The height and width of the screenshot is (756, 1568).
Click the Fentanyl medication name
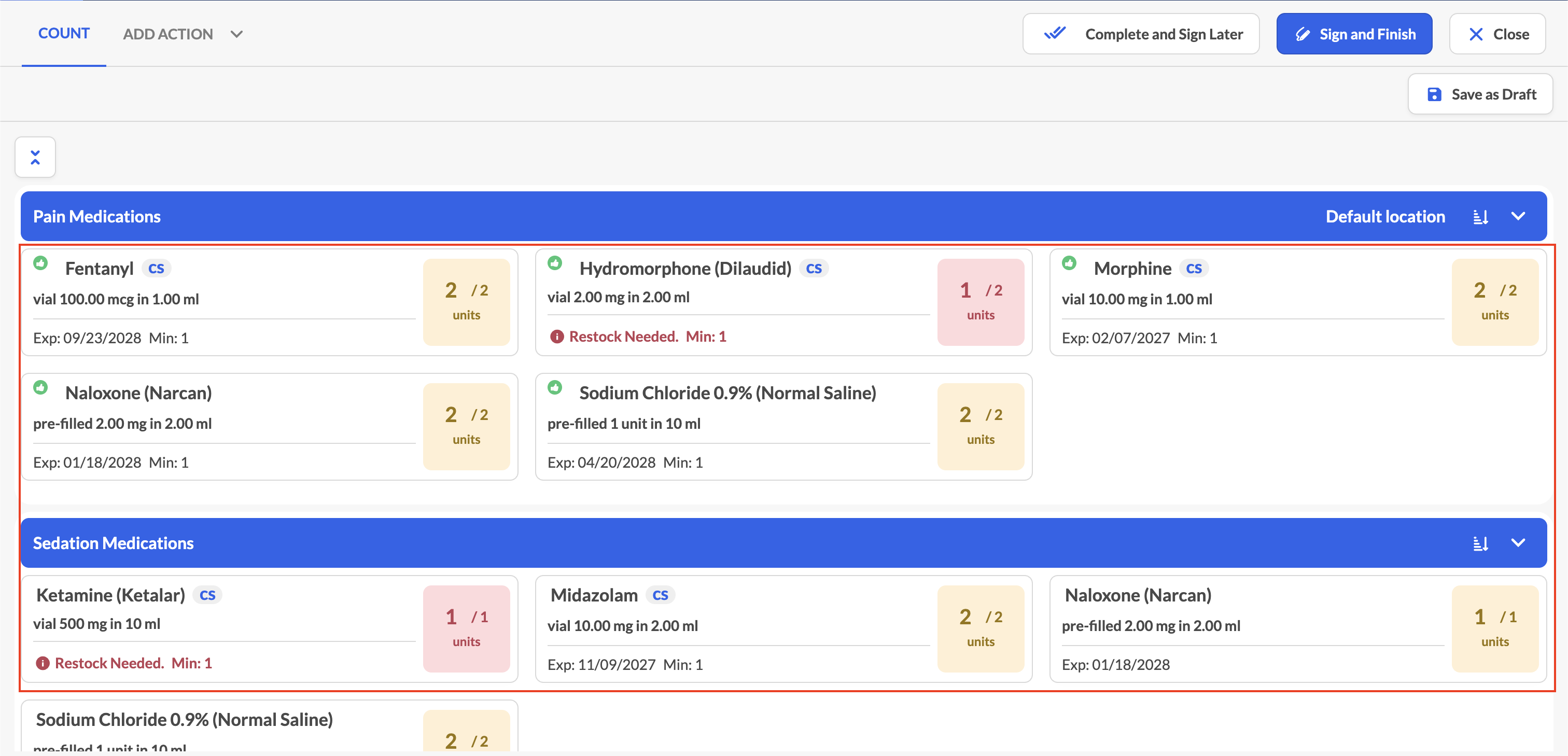99,269
